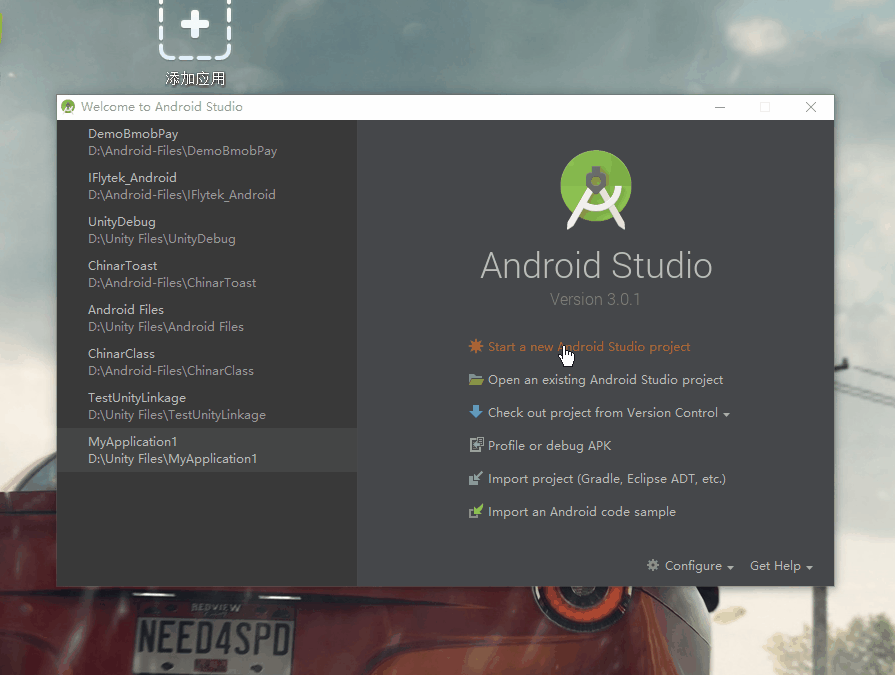The image size is (895, 675).
Task: Click the Version 3.0.1 text
Action: (x=595, y=299)
